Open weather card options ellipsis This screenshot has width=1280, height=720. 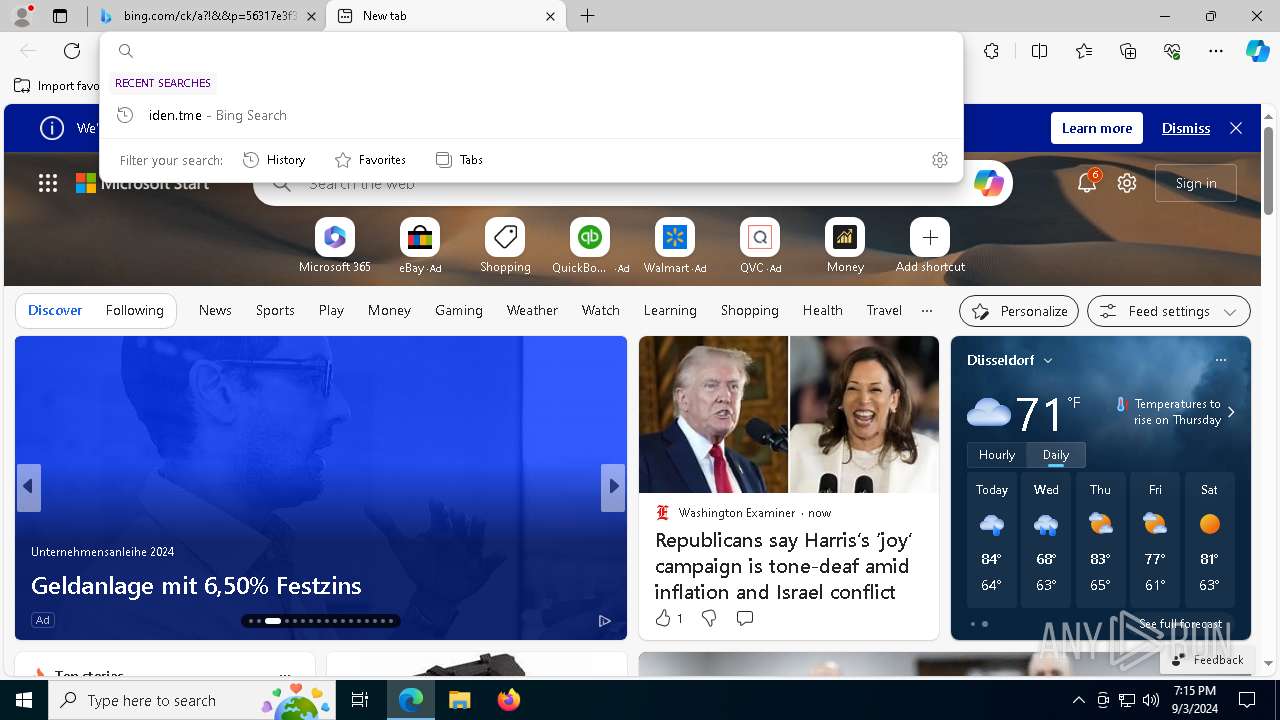point(1220,360)
